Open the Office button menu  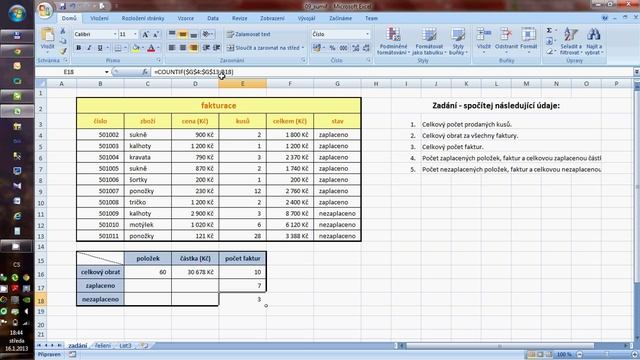click(x=45, y=10)
